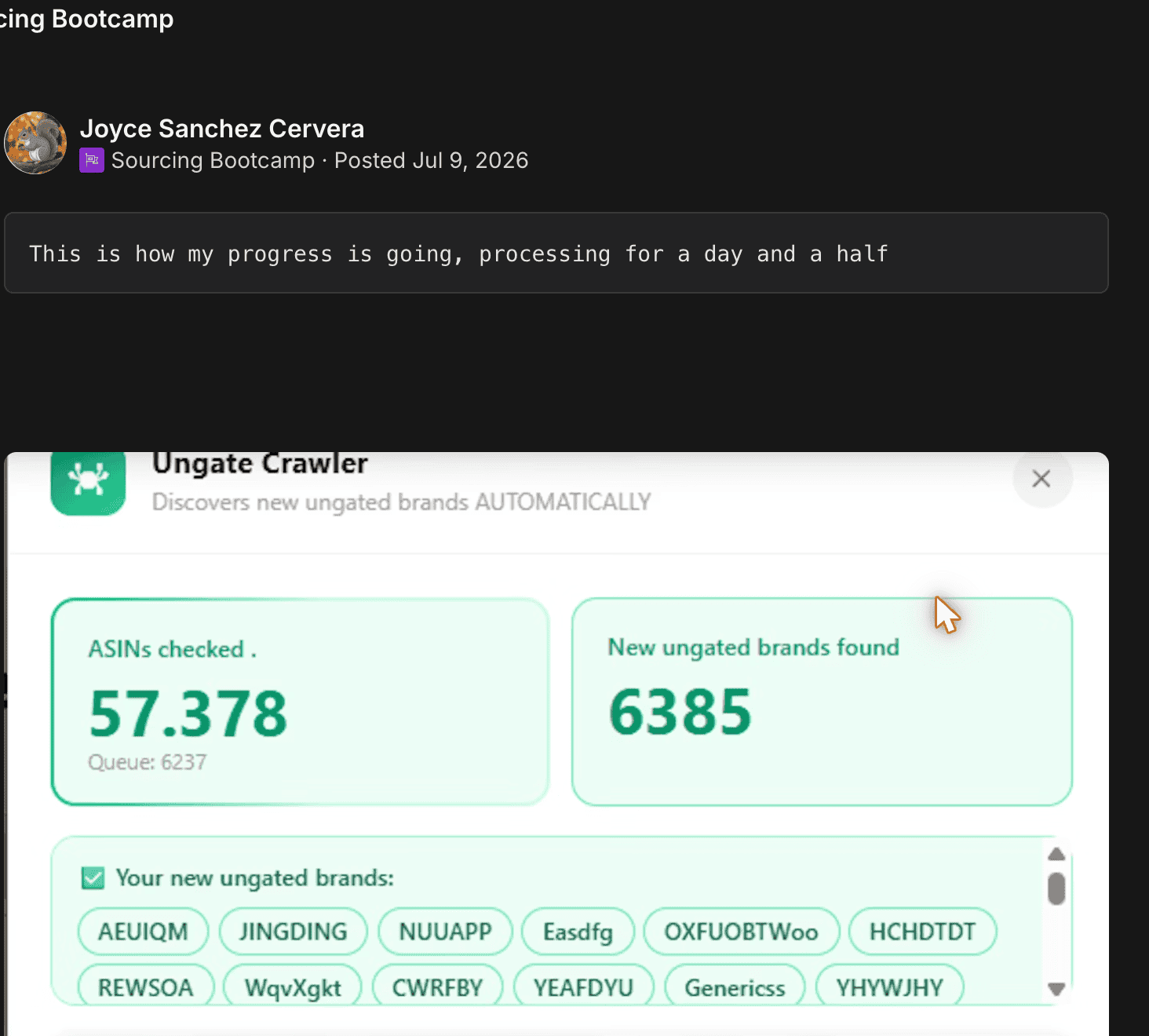Close the Ungate Crawler dialog
Screen dimensions: 1149x1036
tap(1041, 478)
